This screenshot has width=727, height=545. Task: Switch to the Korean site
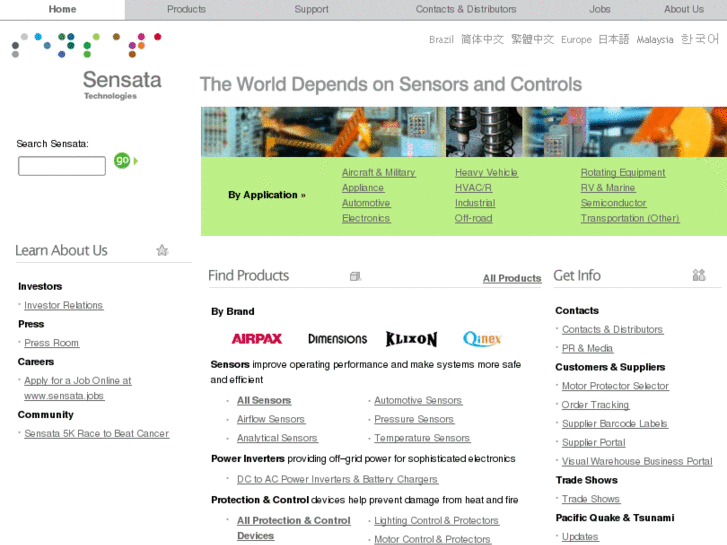(700, 39)
